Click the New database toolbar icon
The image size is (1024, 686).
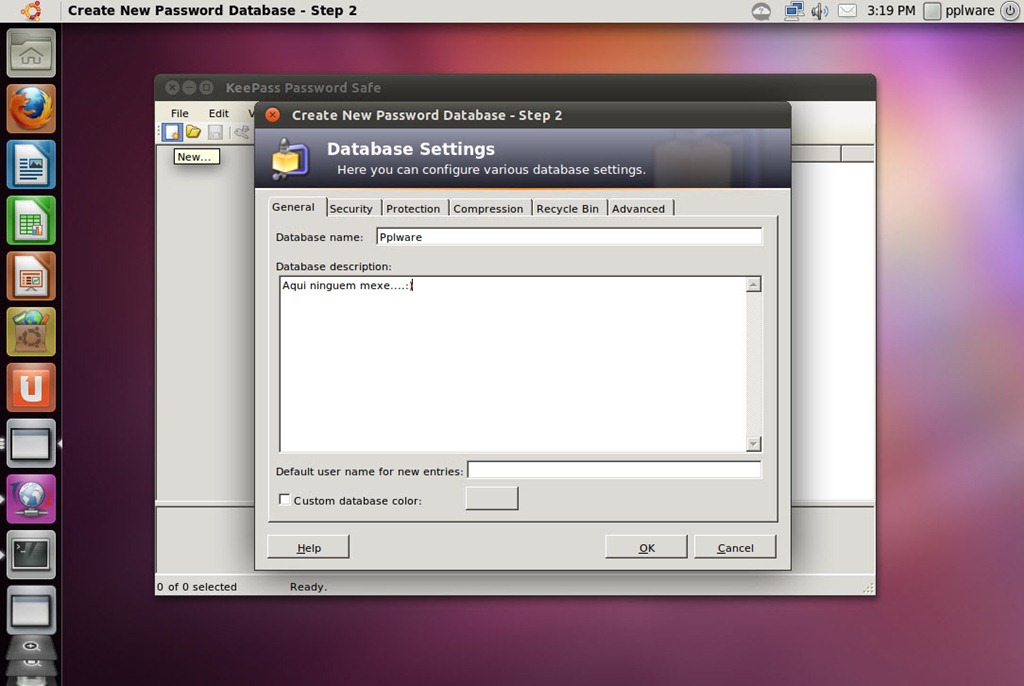[x=171, y=132]
